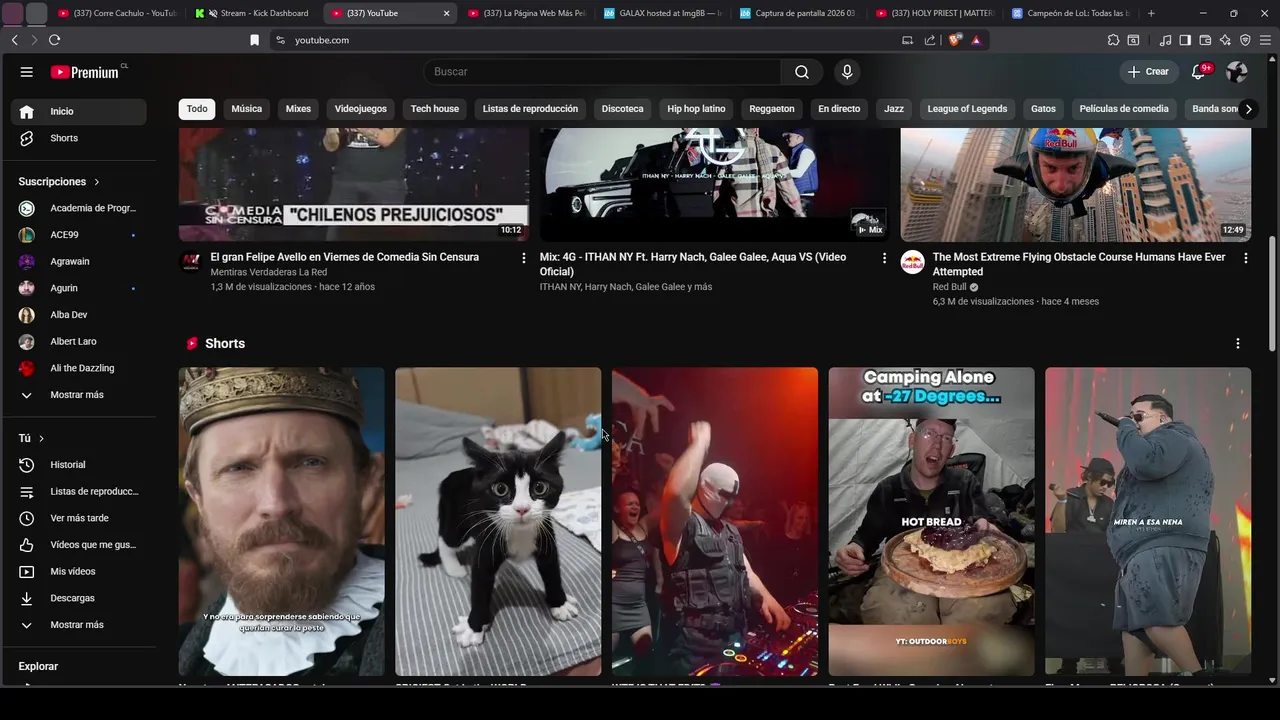The image size is (1280, 720).
Task: Open more options for Red Bull video
Action: [1245, 258]
